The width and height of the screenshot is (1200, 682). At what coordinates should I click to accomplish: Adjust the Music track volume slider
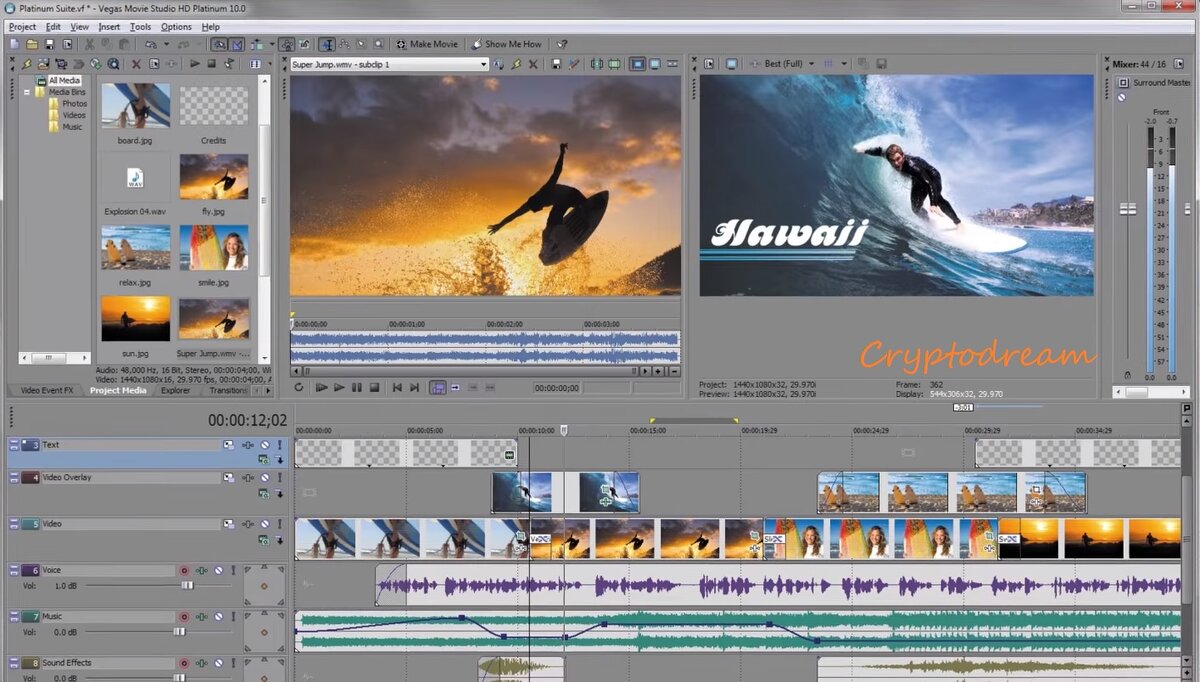click(x=179, y=632)
